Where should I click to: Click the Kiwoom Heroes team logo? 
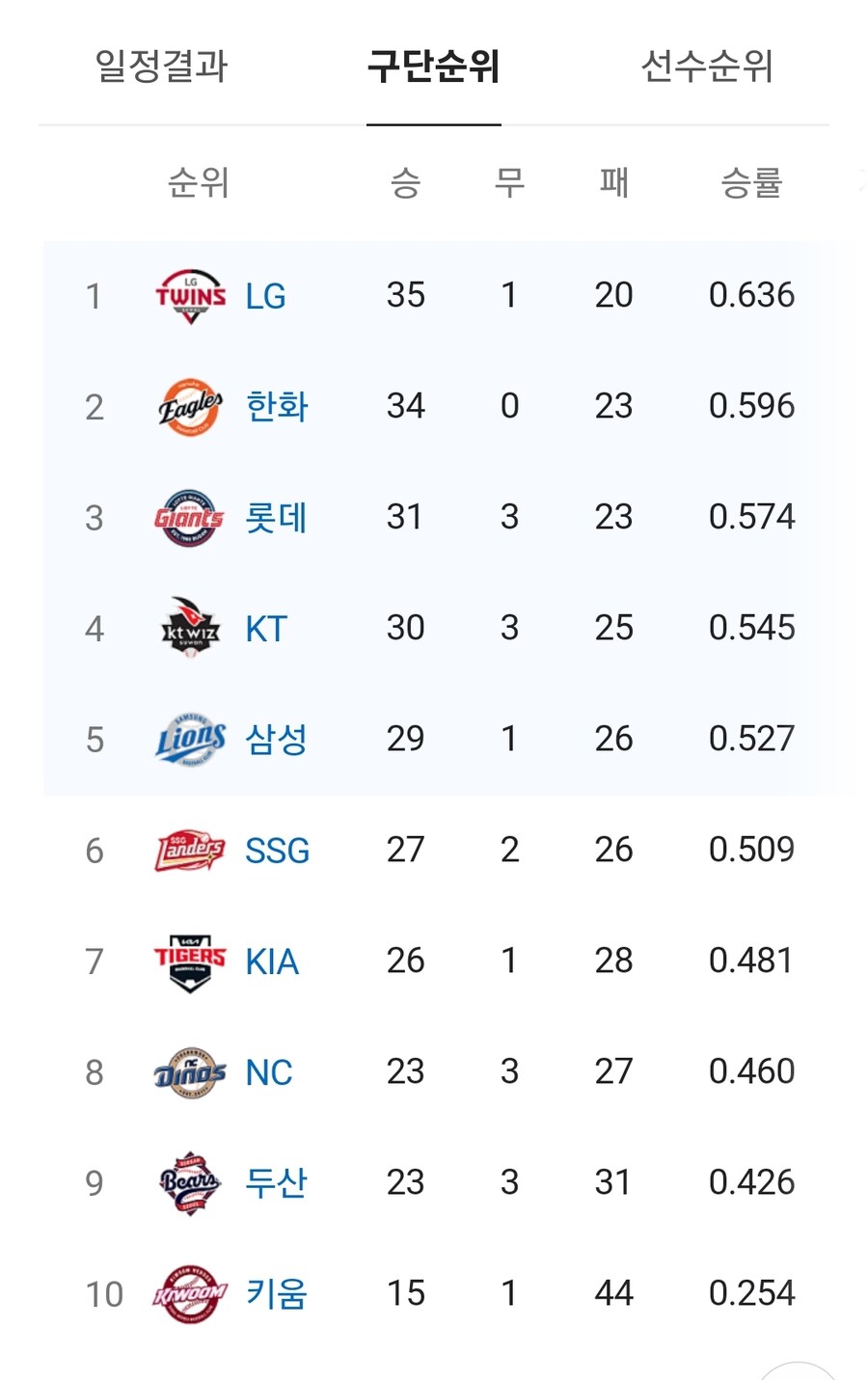tap(190, 1294)
